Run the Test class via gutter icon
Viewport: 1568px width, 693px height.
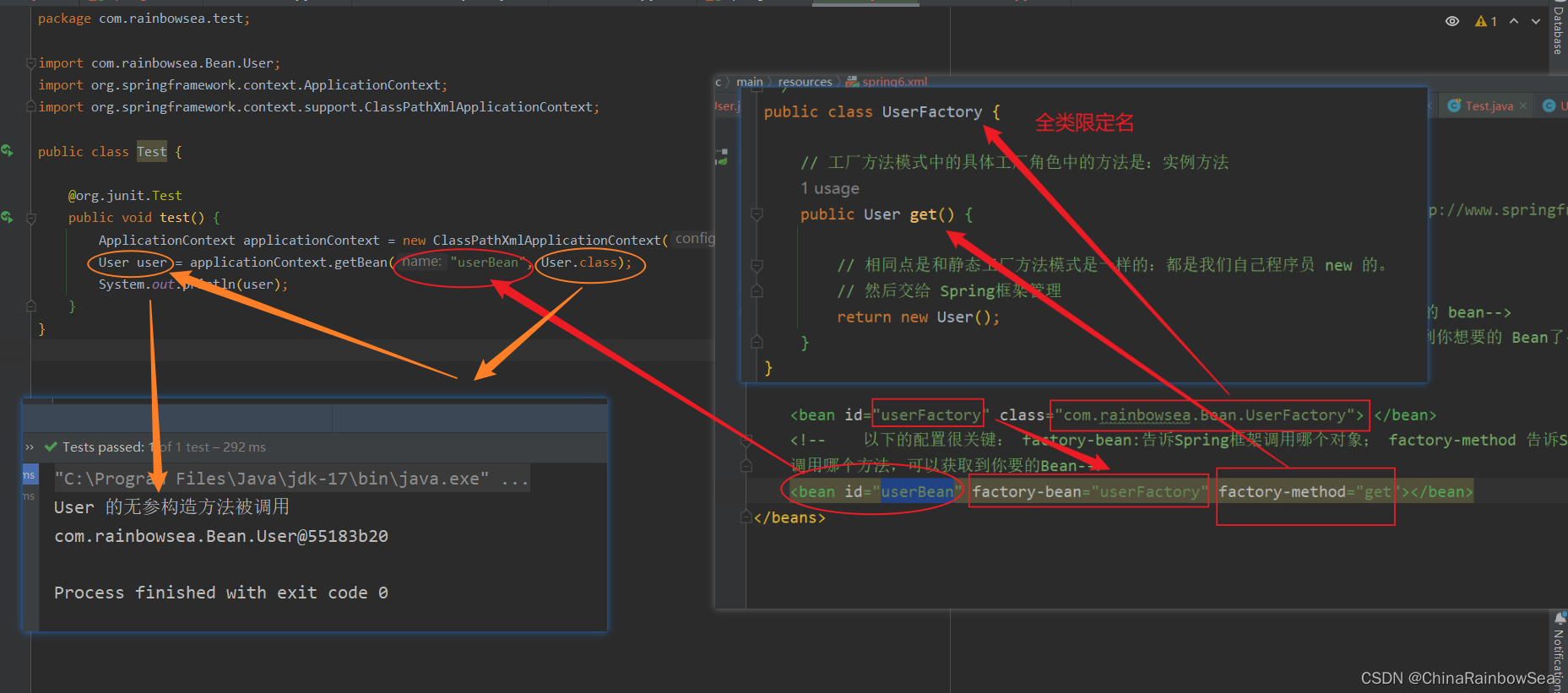(8, 150)
